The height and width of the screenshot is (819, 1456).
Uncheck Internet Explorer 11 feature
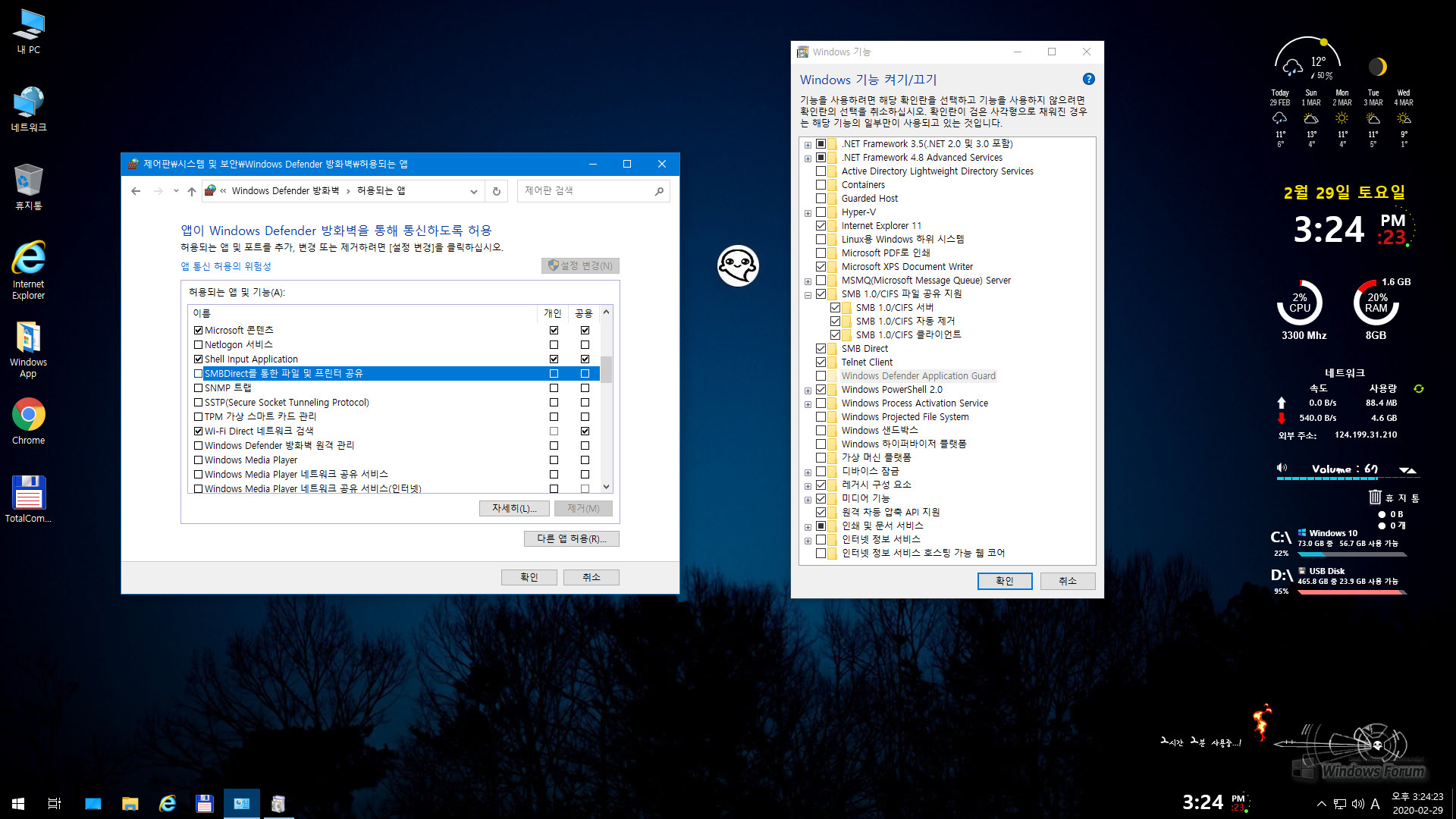(x=821, y=226)
